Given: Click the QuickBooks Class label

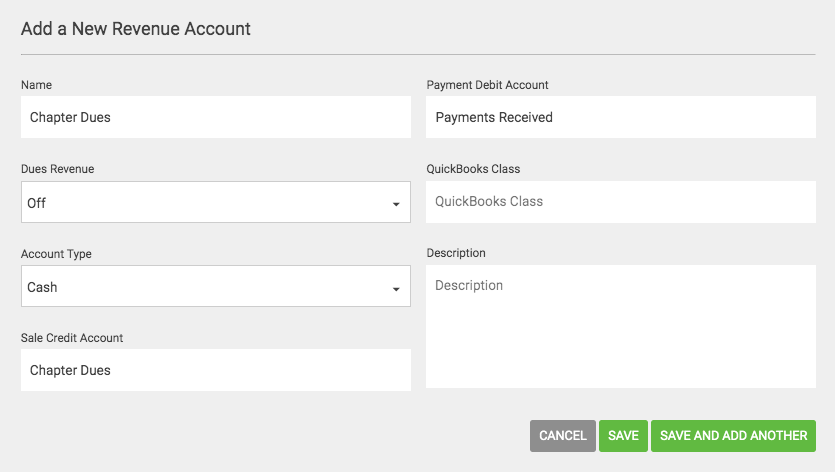Looking at the screenshot, I should click(473, 169).
